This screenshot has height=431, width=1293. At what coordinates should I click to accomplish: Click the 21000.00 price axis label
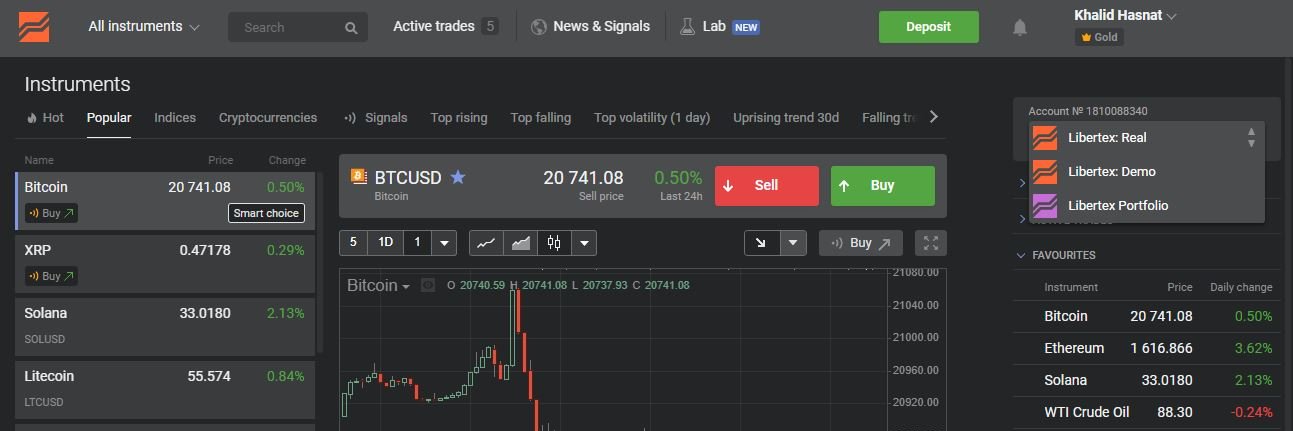pos(915,337)
